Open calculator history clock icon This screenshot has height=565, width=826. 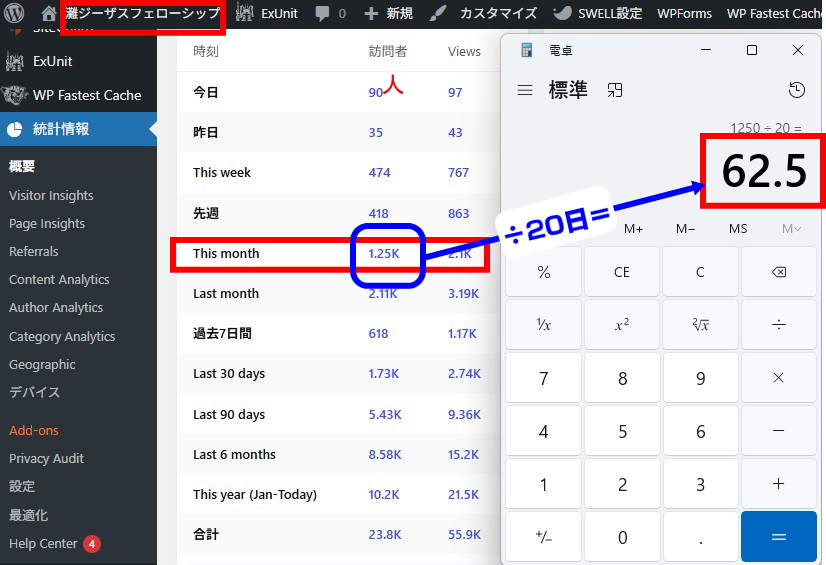coord(796,90)
